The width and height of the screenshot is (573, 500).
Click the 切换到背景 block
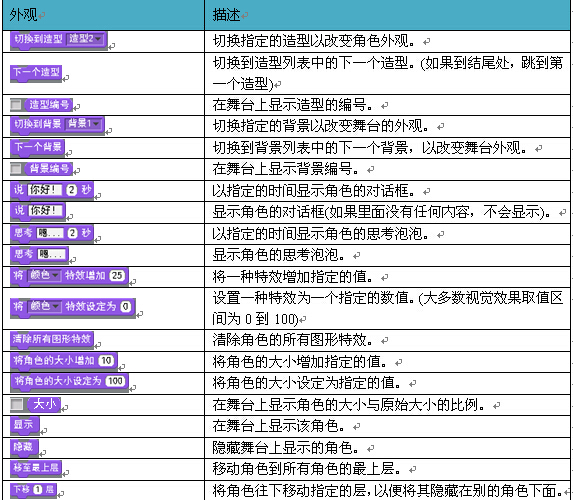pyautogui.click(x=57, y=125)
